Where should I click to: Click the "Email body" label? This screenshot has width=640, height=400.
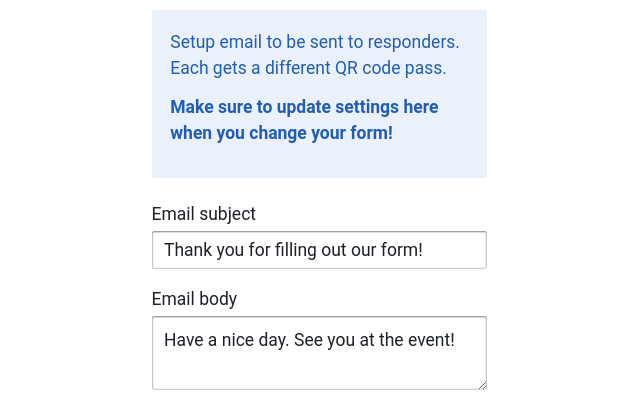(194, 299)
